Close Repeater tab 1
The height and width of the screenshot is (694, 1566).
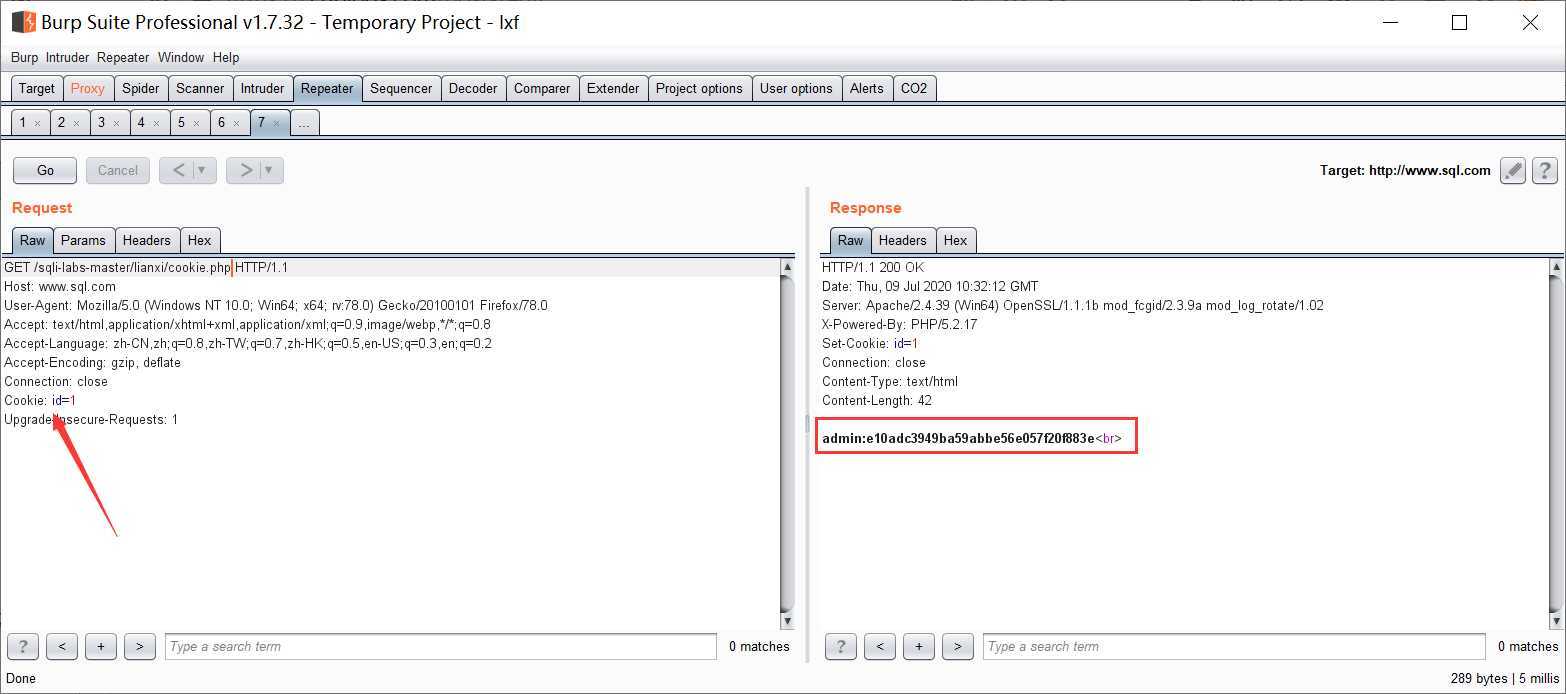tap(37, 123)
